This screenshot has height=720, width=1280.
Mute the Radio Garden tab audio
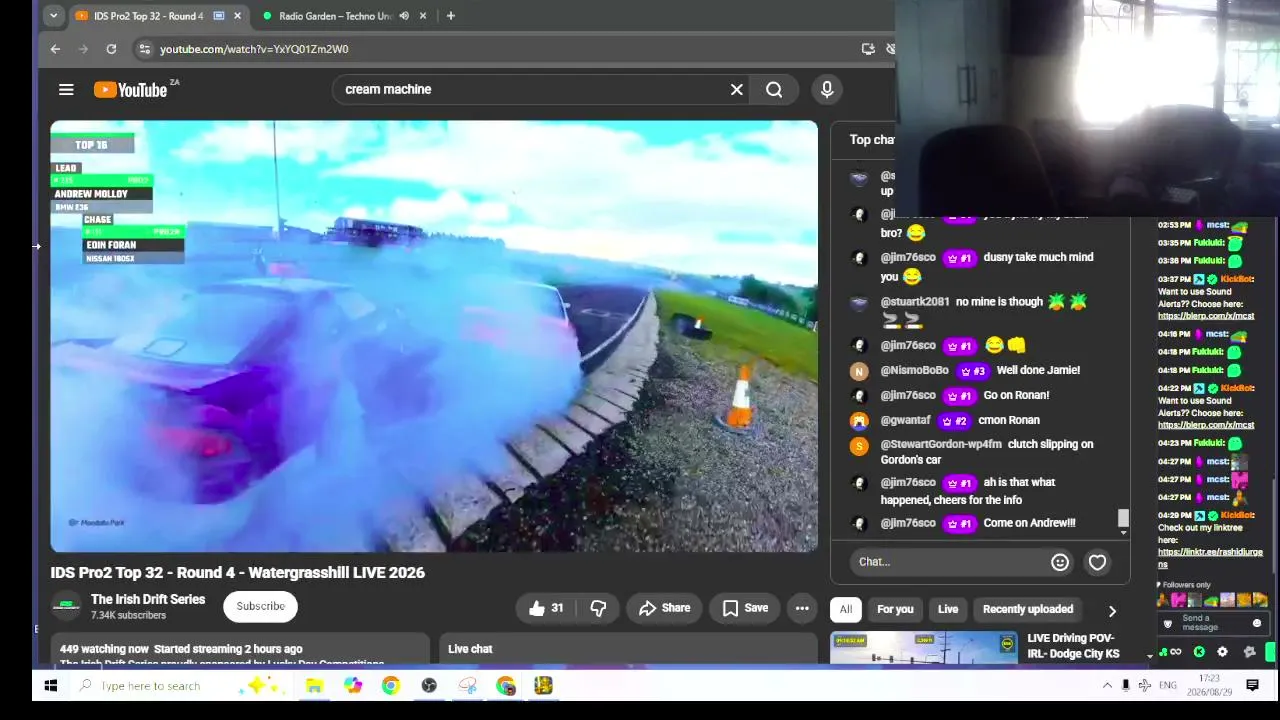404,16
